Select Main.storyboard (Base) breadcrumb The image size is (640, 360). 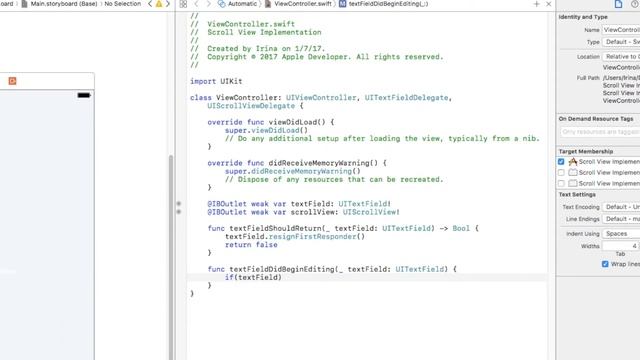[60, 4]
